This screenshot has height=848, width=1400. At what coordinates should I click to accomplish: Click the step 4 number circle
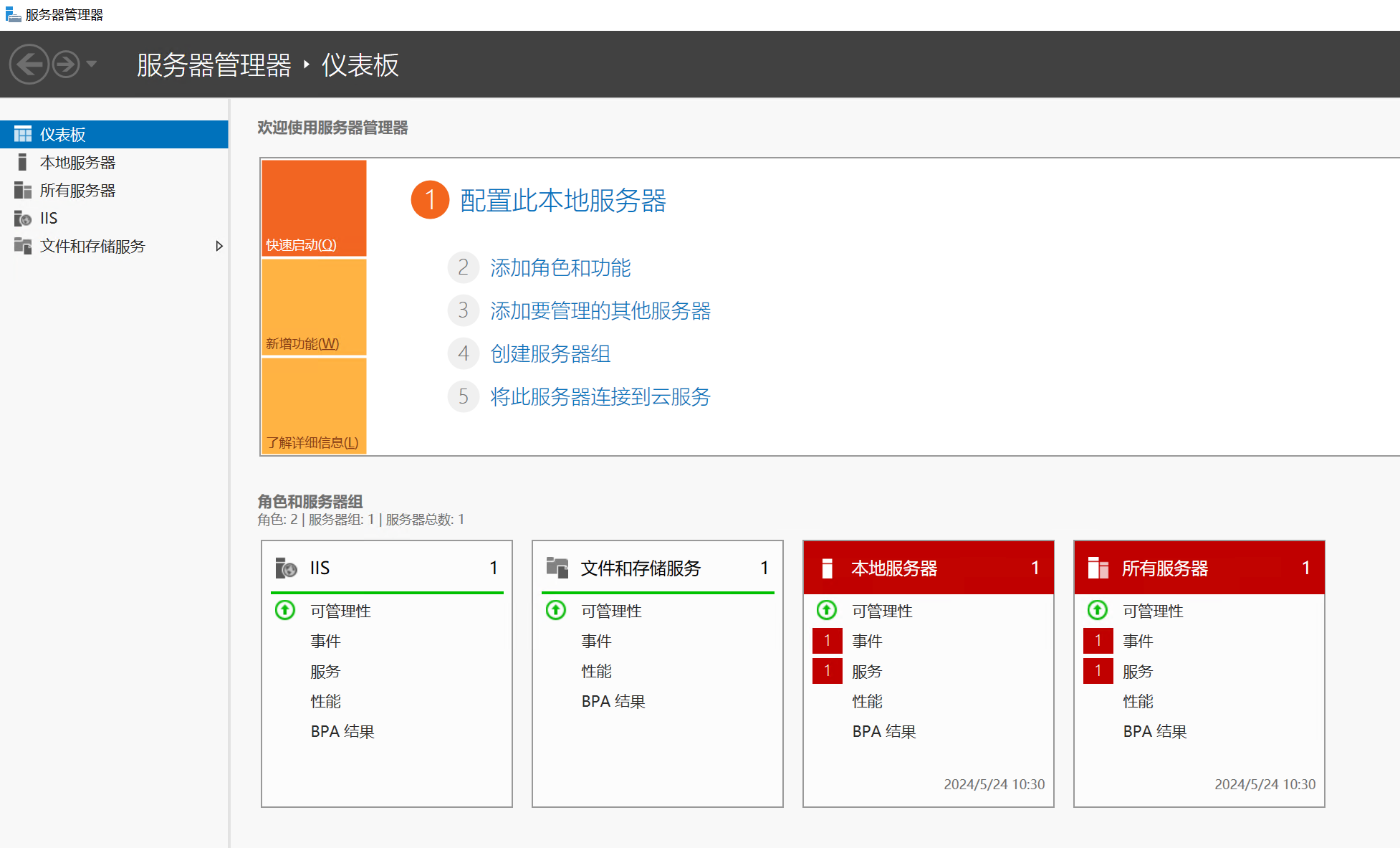[464, 353]
